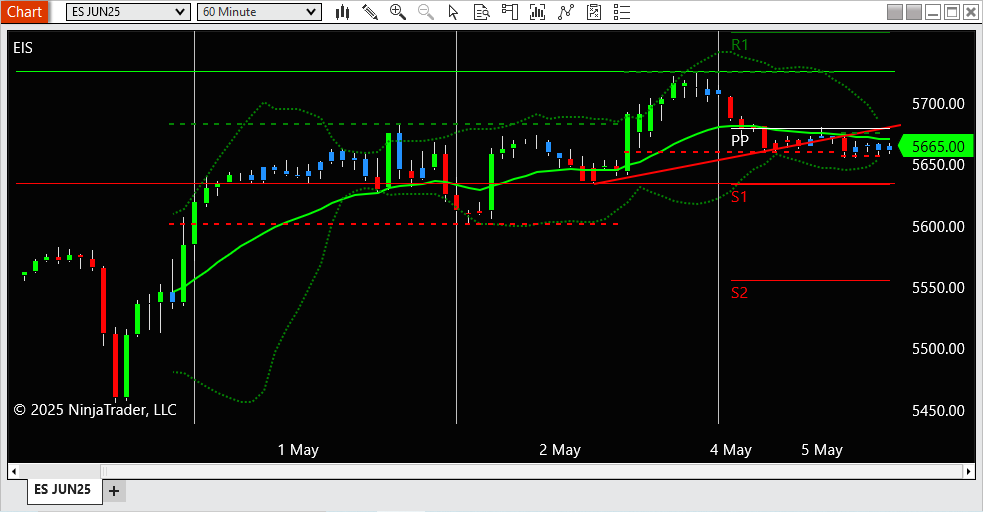Viewport: 983px width, 512px height.
Task: Click the zoom in magnifier icon
Action: coord(397,12)
